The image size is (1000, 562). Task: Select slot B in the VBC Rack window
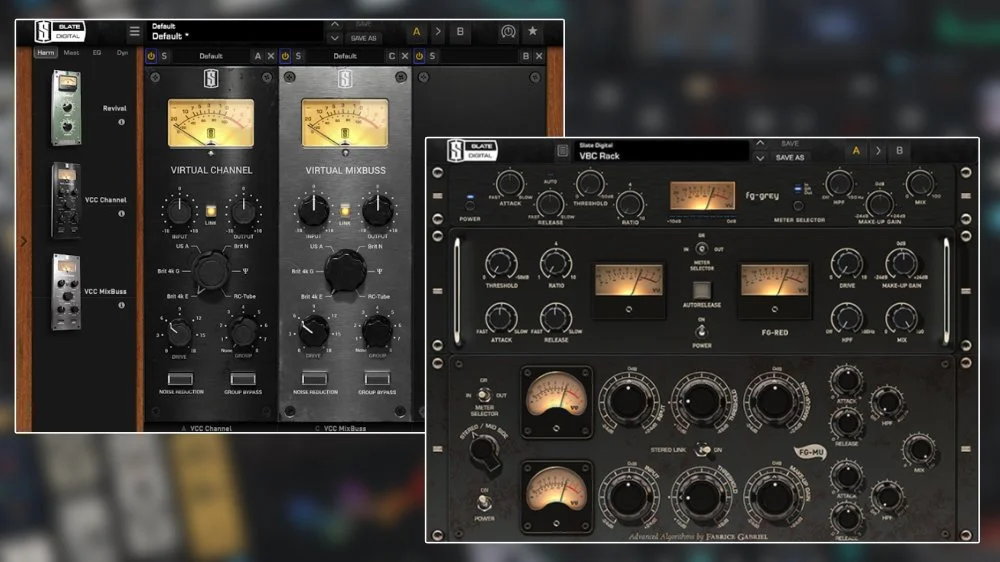tap(899, 151)
